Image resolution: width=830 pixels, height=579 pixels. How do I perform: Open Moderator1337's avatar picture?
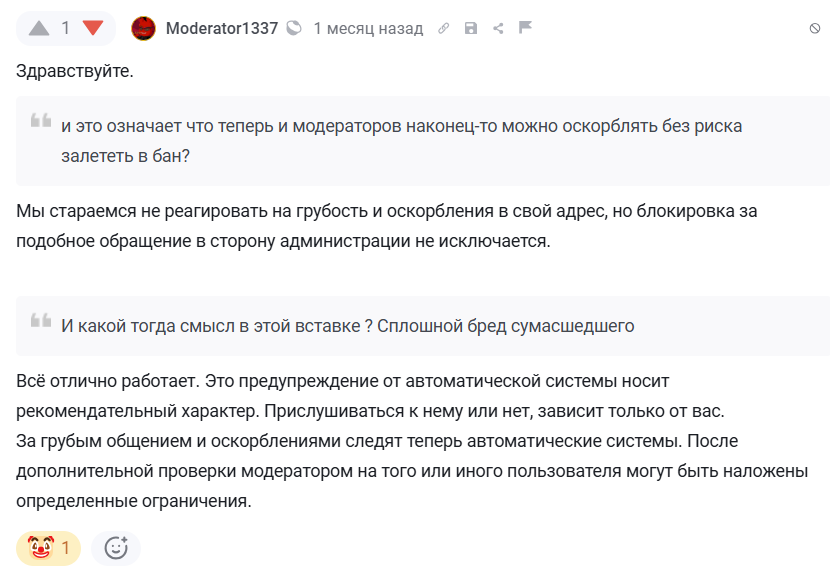click(x=143, y=28)
